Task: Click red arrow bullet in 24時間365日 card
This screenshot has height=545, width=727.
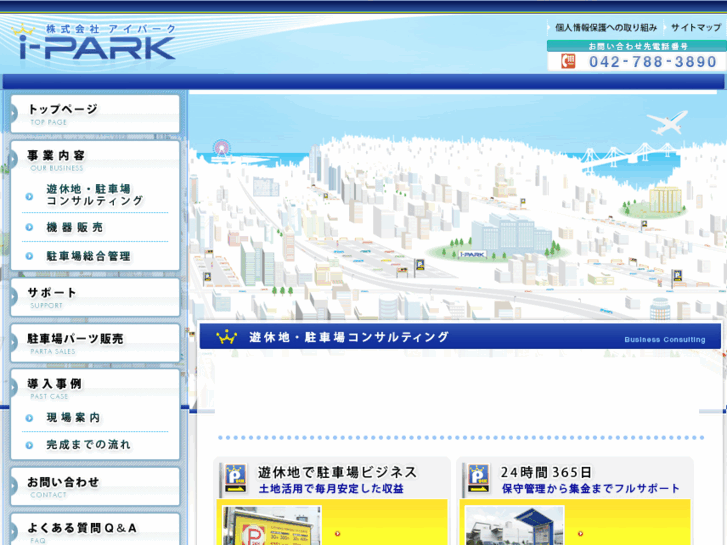Action: tap(580, 534)
